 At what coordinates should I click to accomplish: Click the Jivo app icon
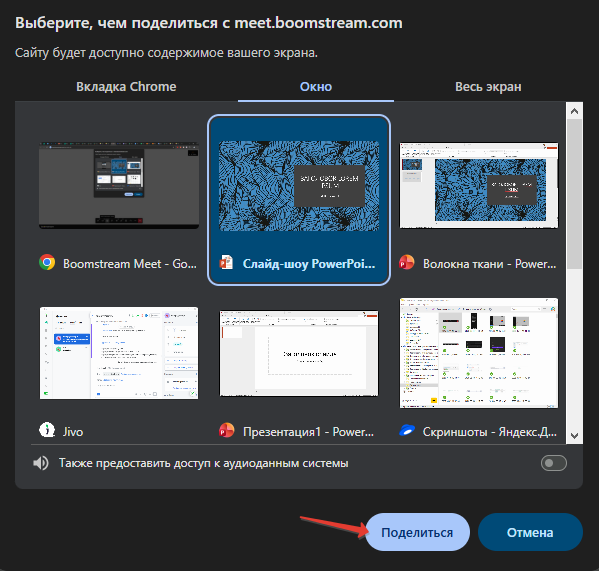47,430
